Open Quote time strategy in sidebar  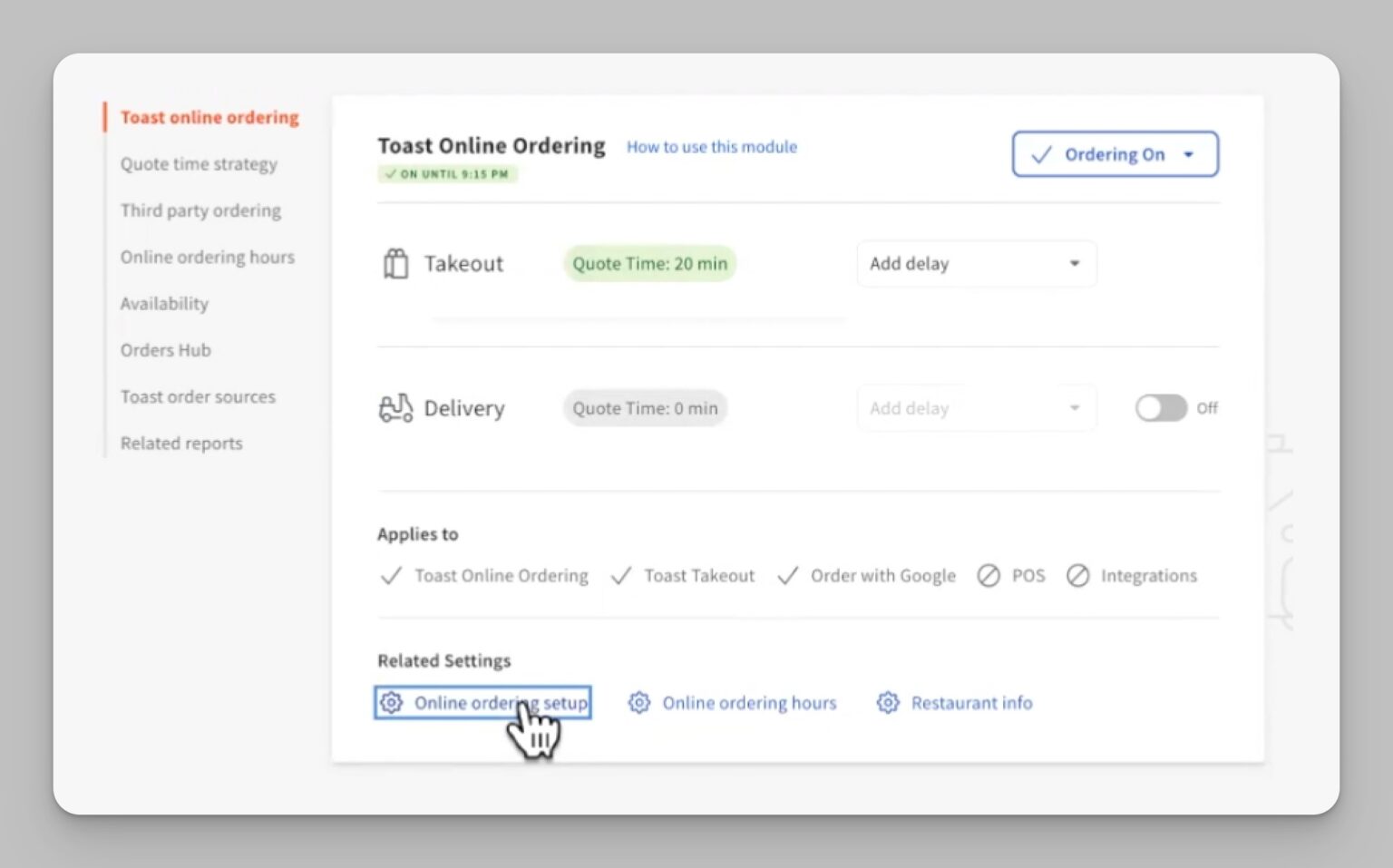tap(199, 164)
